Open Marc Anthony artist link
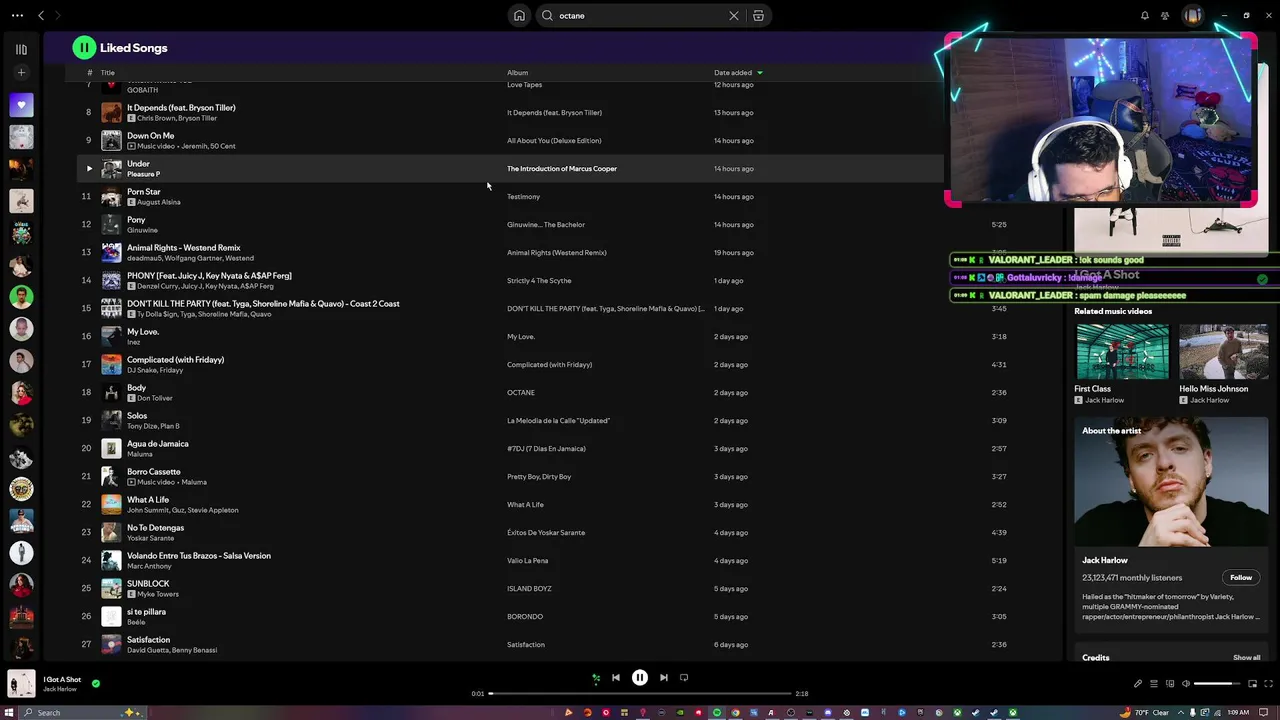The height and width of the screenshot is (720, 1280). (150, 566)
